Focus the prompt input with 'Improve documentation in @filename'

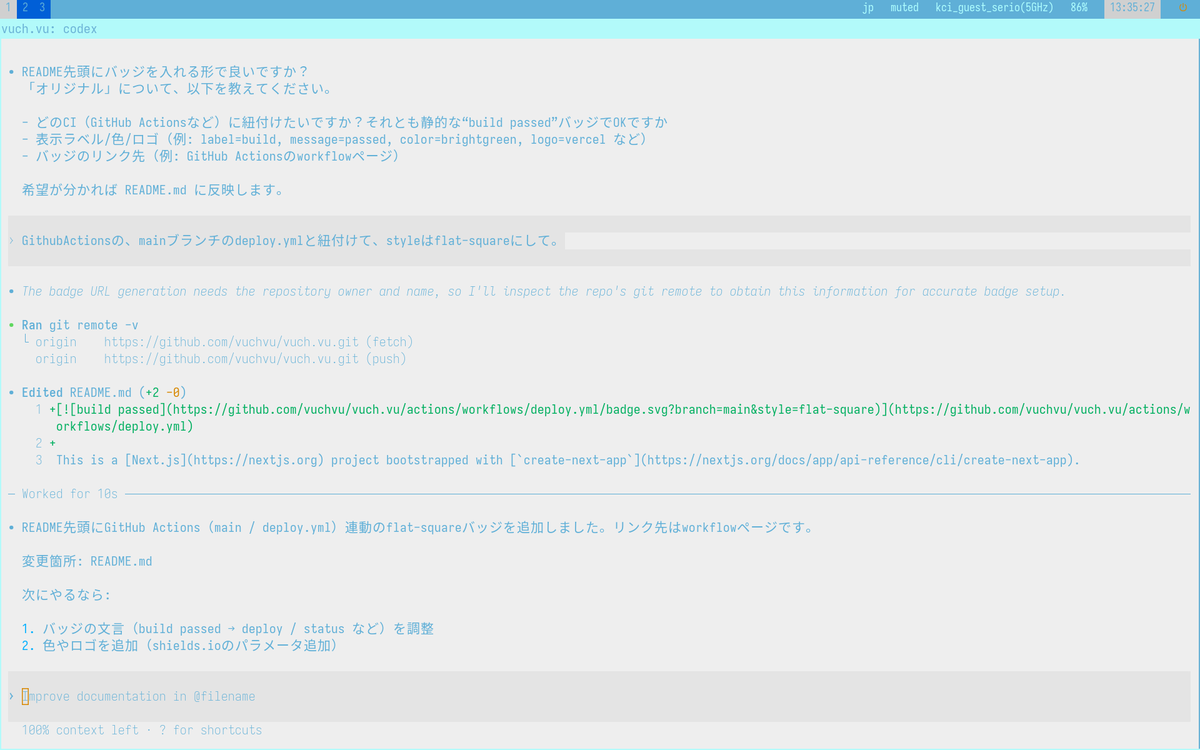(x=599, y=696)
